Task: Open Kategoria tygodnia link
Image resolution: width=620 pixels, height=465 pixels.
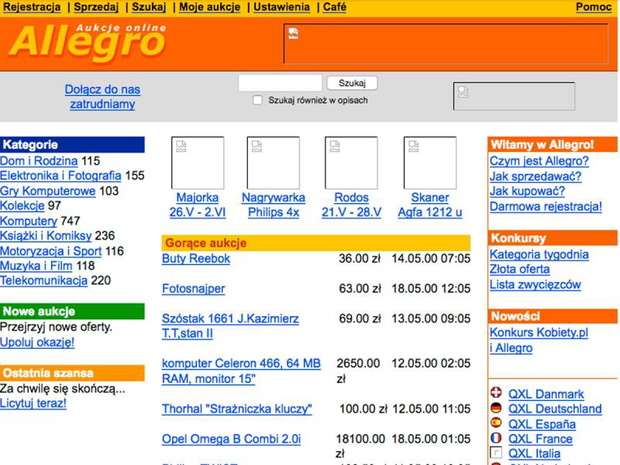Action: point(539,254)
